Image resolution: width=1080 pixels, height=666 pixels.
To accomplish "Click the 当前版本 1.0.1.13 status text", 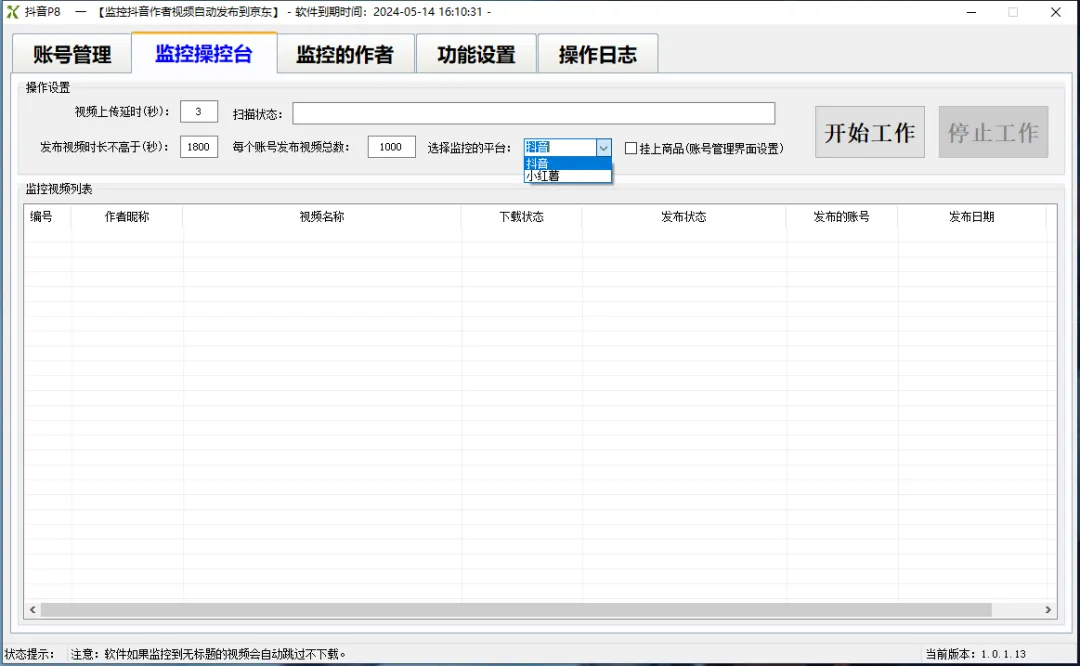I will point(975,654).
